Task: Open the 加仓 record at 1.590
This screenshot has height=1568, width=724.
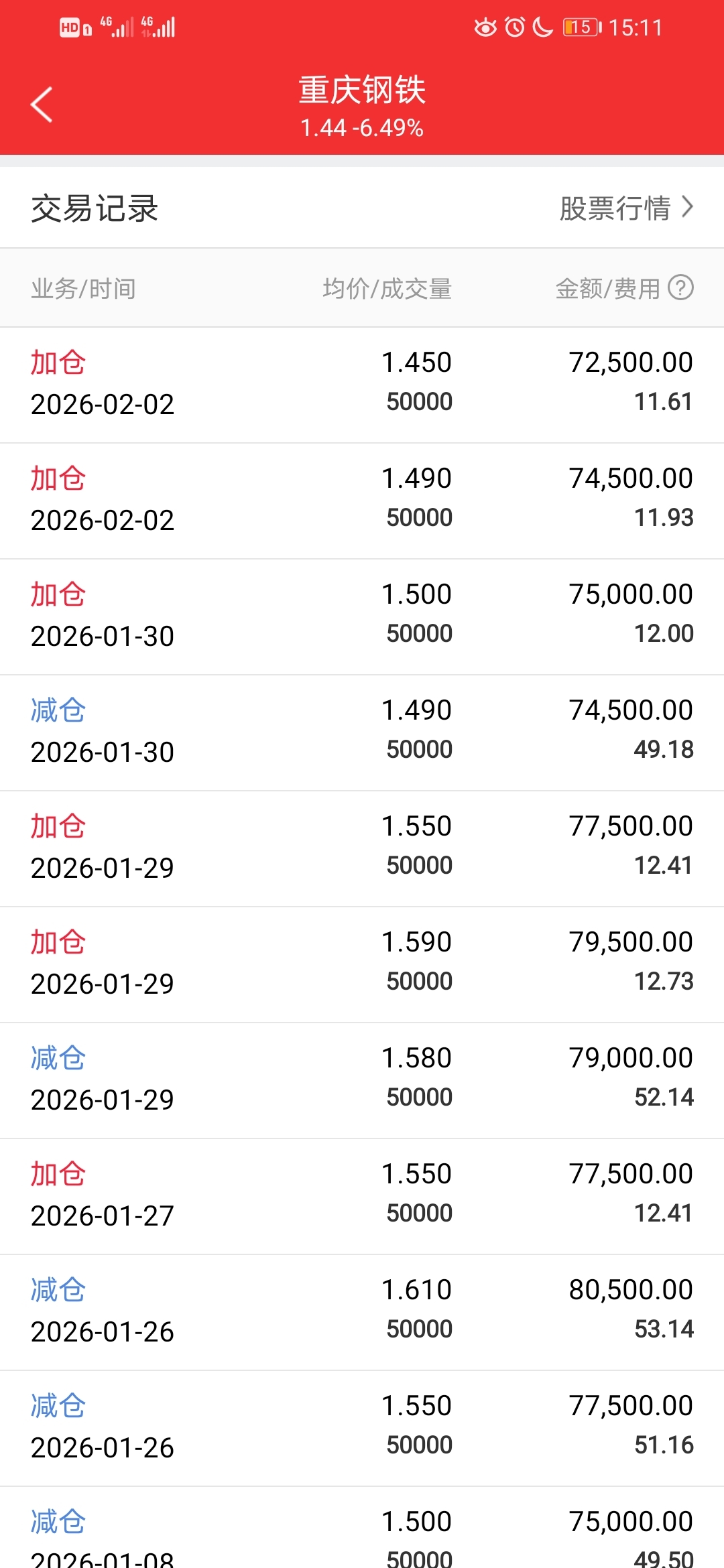Action: pyautogui.click(x=362, y=964)
